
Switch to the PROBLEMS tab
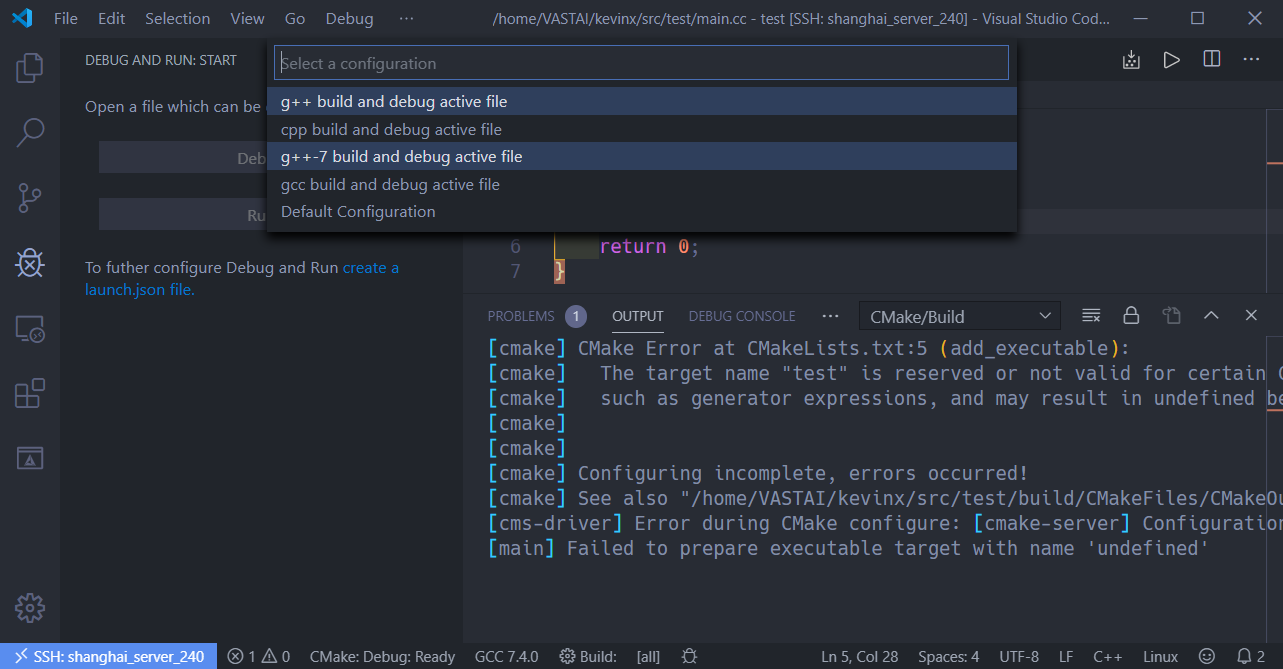pyautogui.click(x=521, y=316)
